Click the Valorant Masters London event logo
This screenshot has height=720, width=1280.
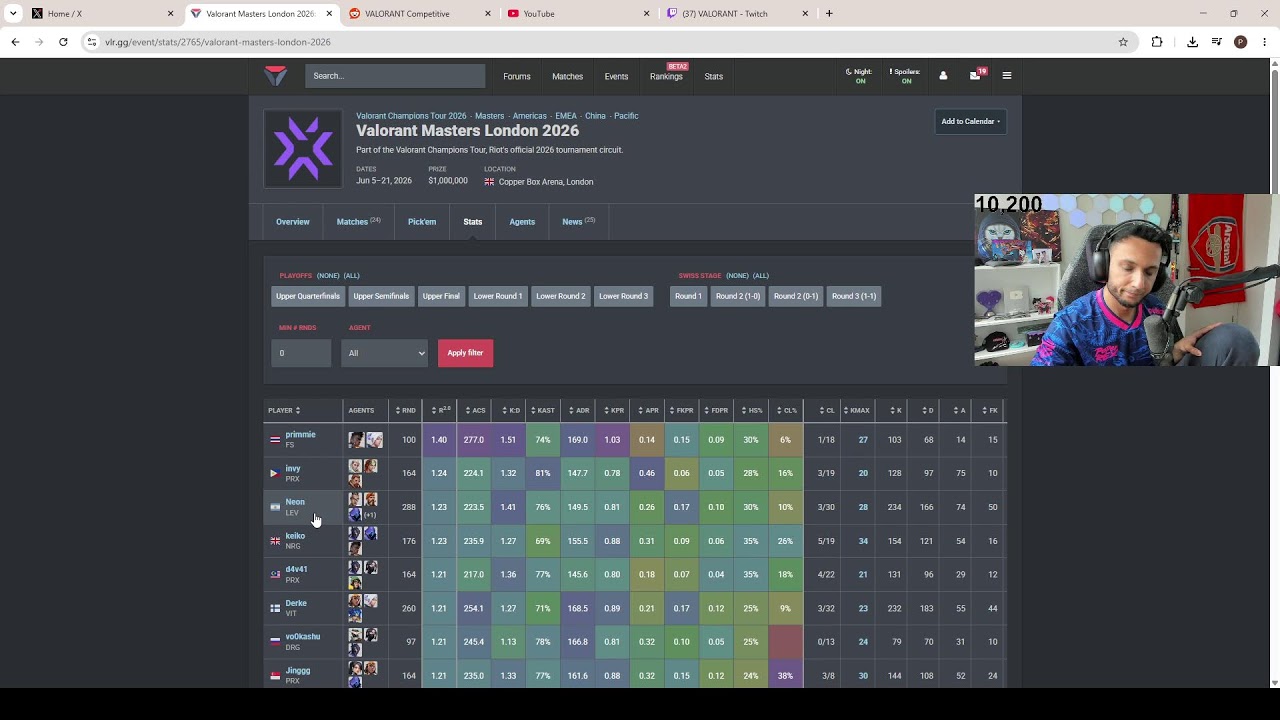click(x=303, y=148)
